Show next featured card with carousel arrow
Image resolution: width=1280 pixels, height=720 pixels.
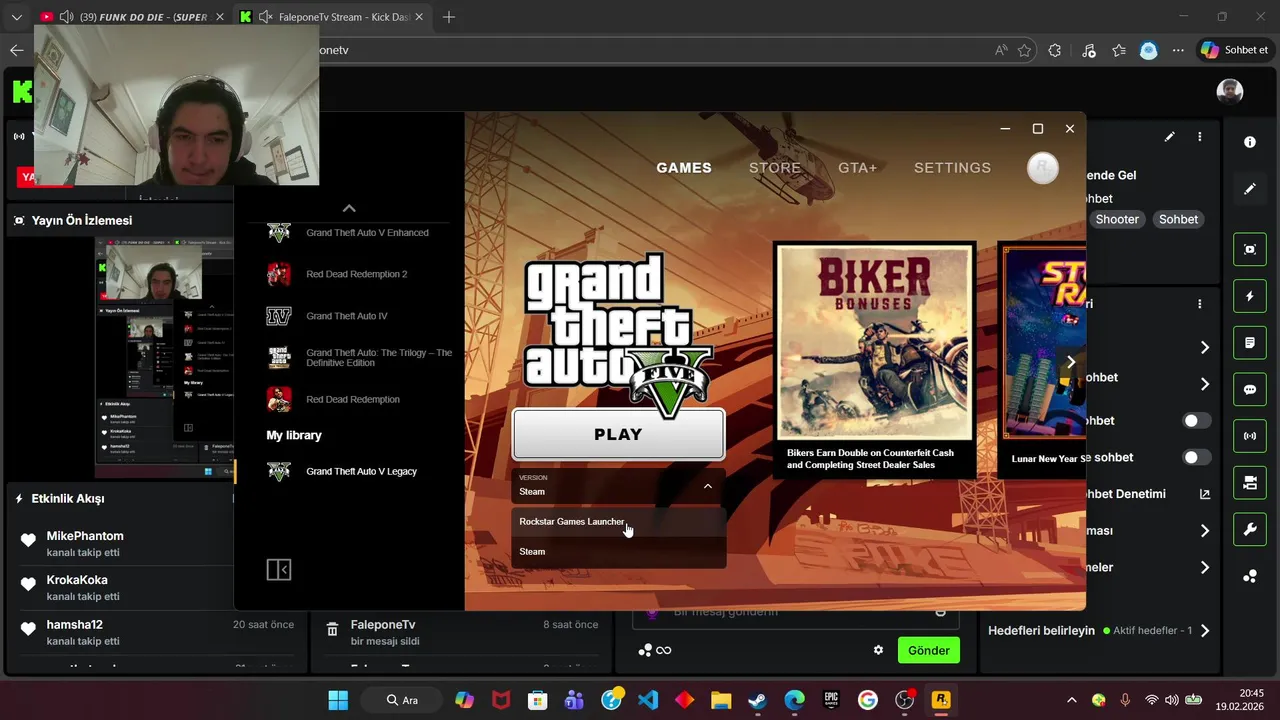click(x=1070, y=362)
